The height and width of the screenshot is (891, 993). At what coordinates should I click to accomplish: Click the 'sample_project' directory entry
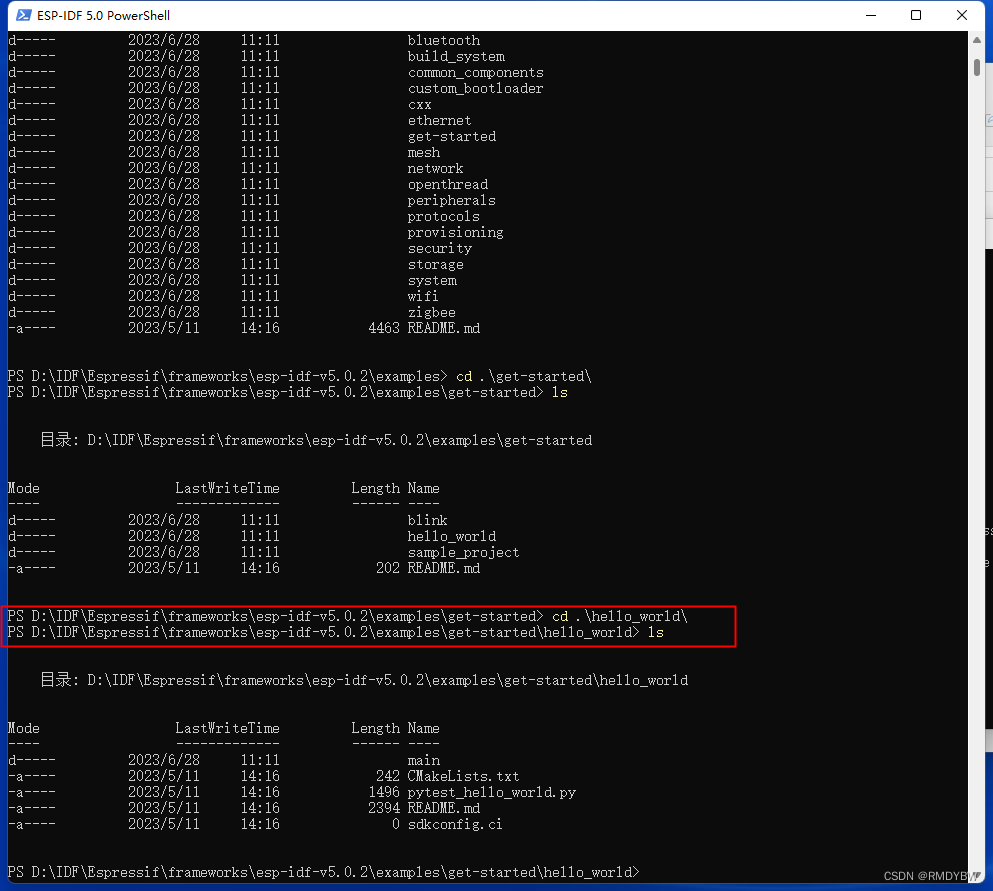(464, 552)
